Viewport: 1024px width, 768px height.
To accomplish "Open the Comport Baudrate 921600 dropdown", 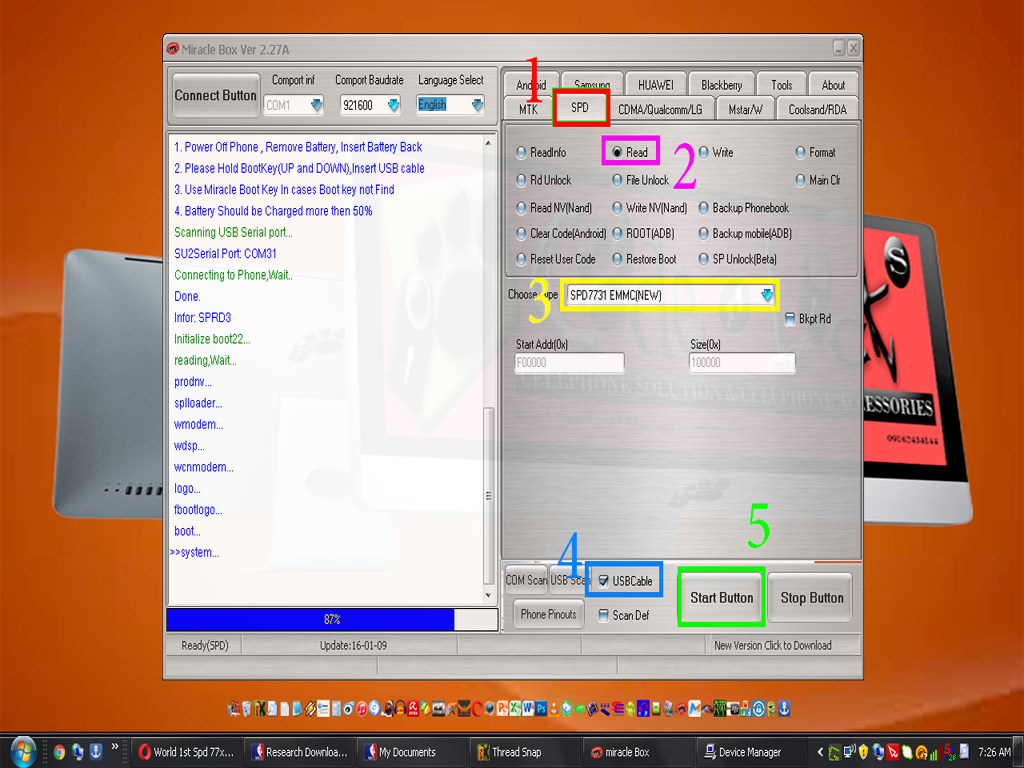I will 393,105.
